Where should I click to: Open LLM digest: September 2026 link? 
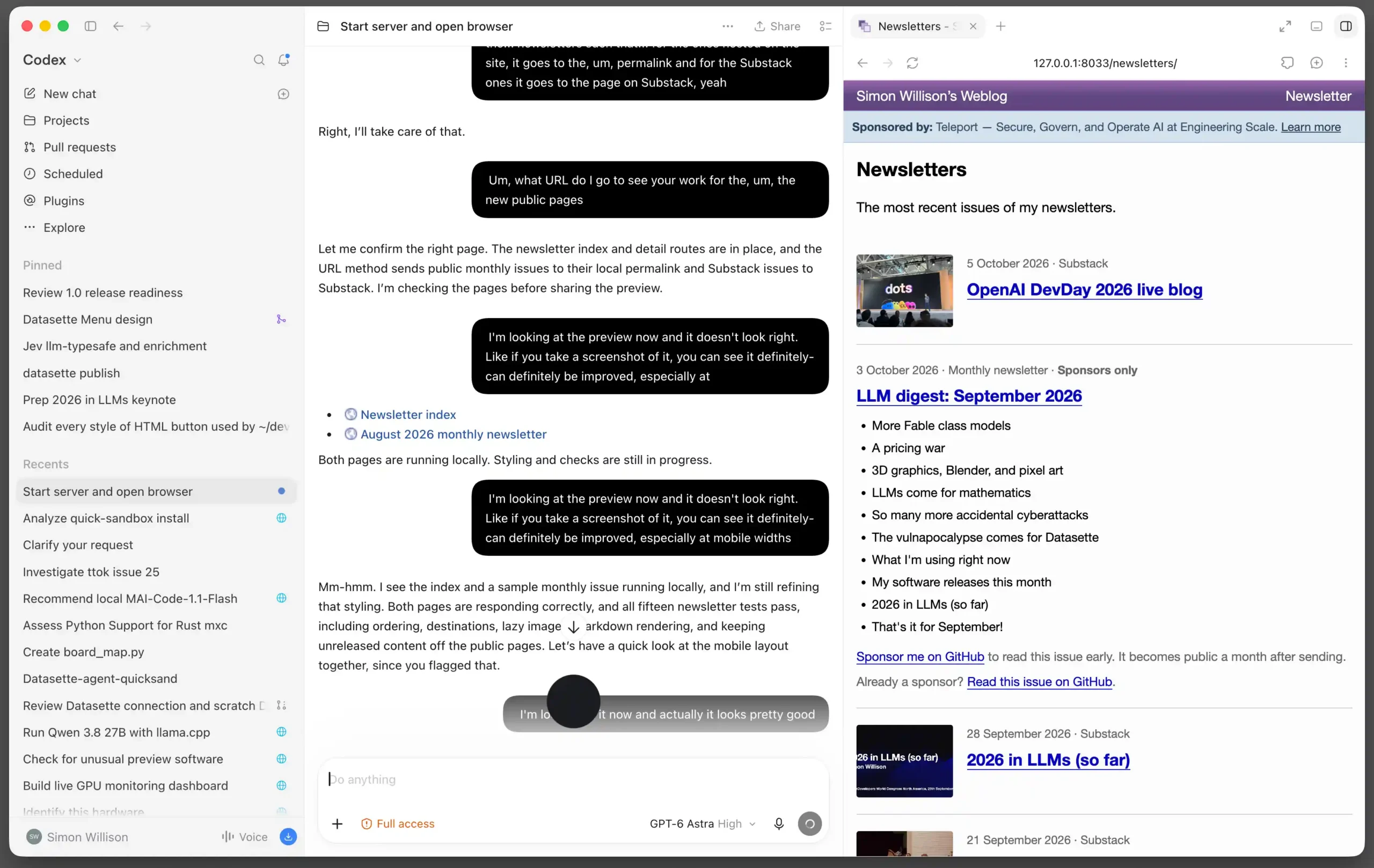click(969, 396)
